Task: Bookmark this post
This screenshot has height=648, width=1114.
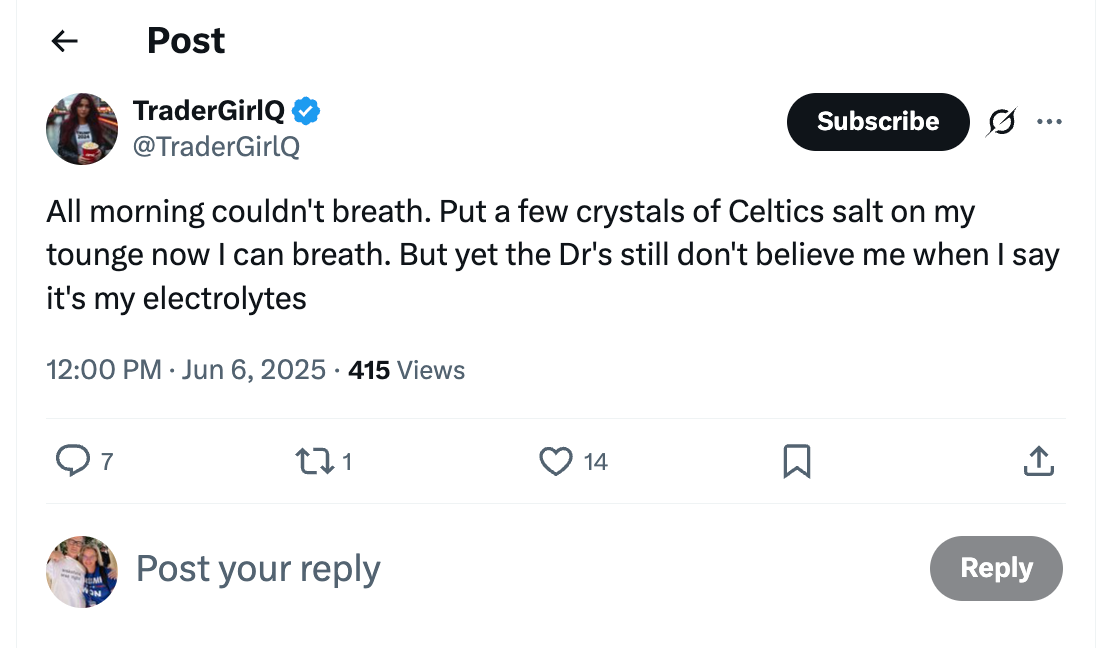Action: click(x=796, y=461)
